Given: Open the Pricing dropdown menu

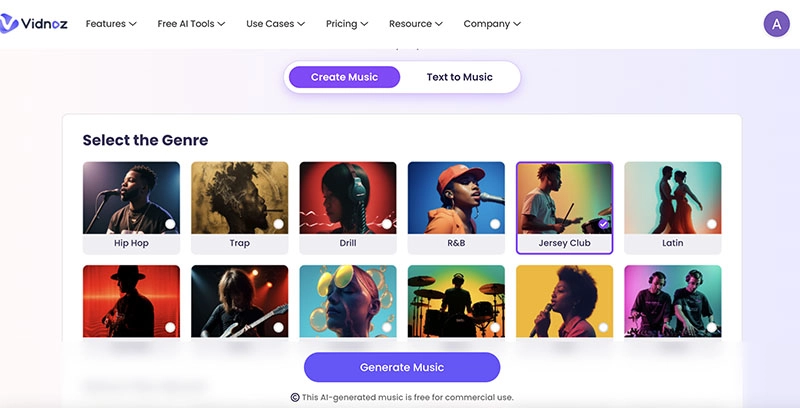Looking at the screenshot, I should (x=347, y=24).
